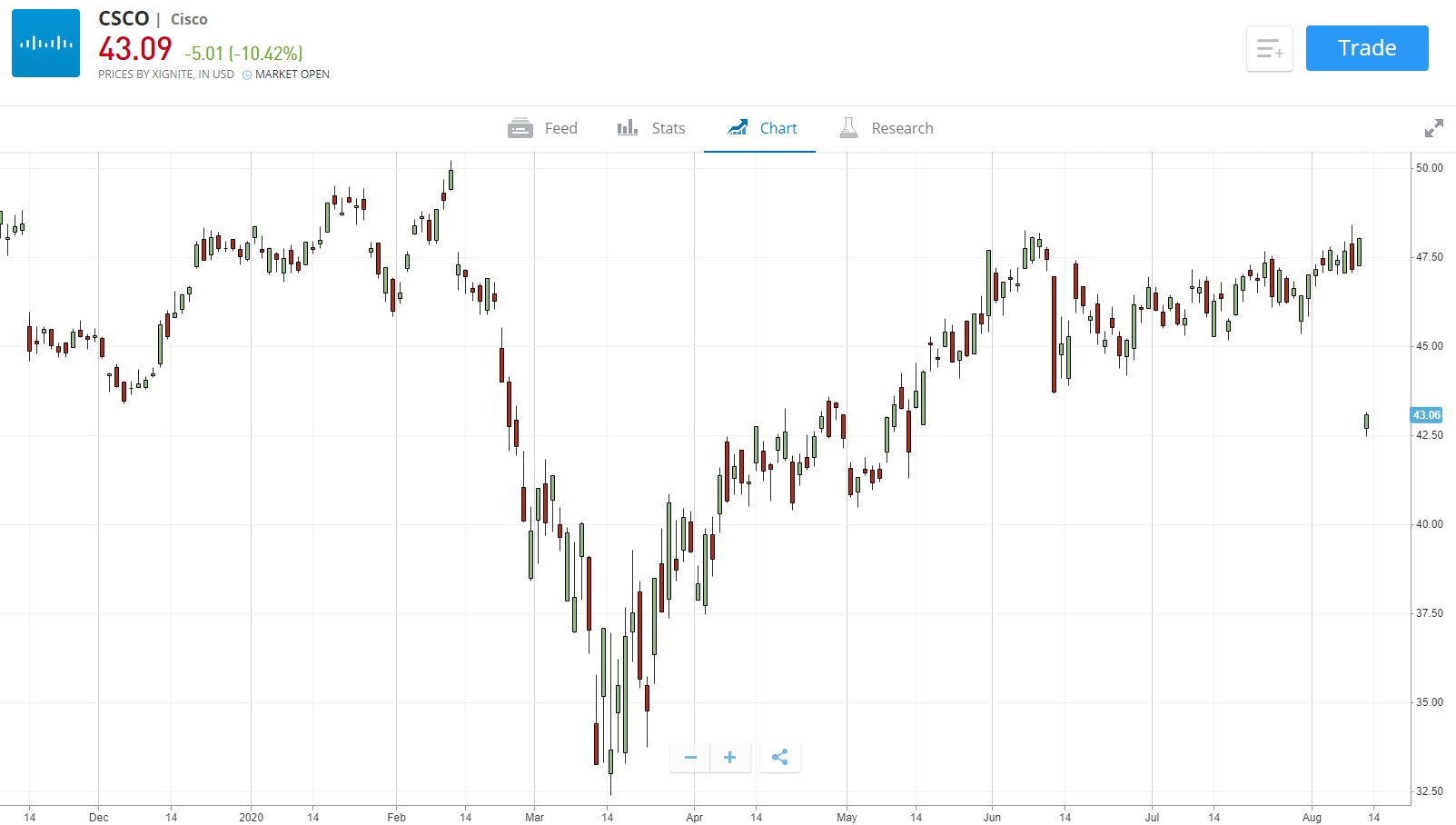Click the Research flask icon
The image size is (1456, 825).
coord(848,128)
